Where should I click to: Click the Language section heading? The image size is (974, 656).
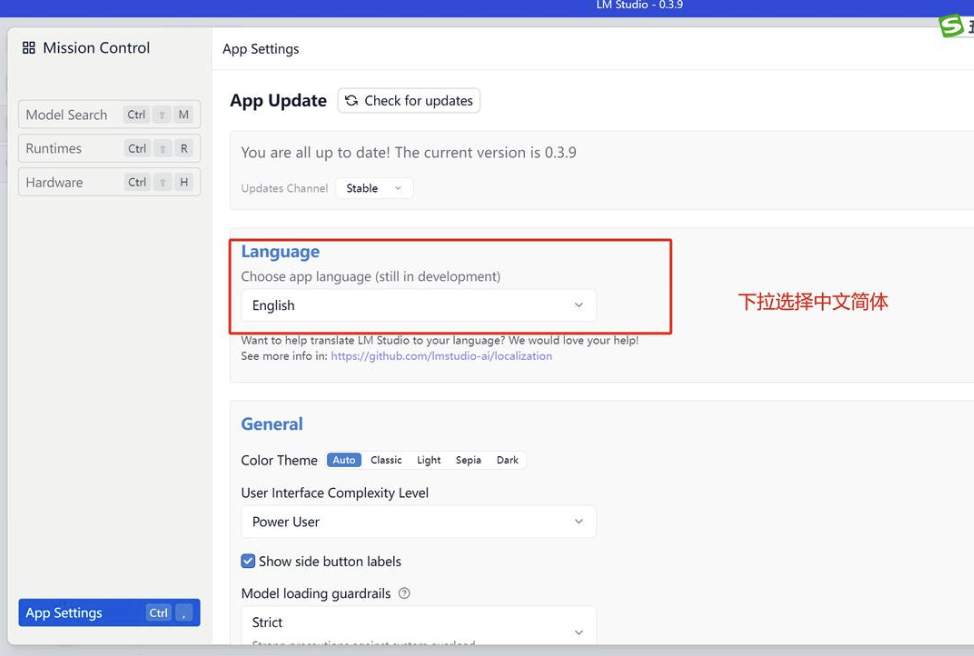tap(280, 252)
